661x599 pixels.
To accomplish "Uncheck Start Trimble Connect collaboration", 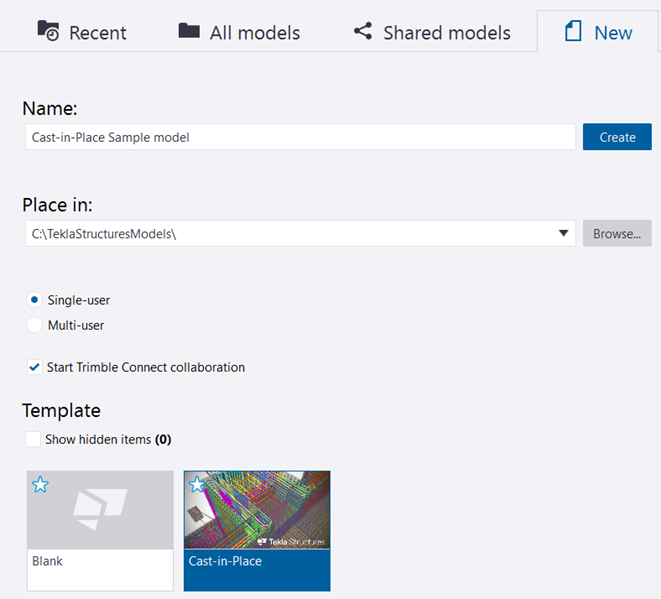I will (x=34, y=367).
